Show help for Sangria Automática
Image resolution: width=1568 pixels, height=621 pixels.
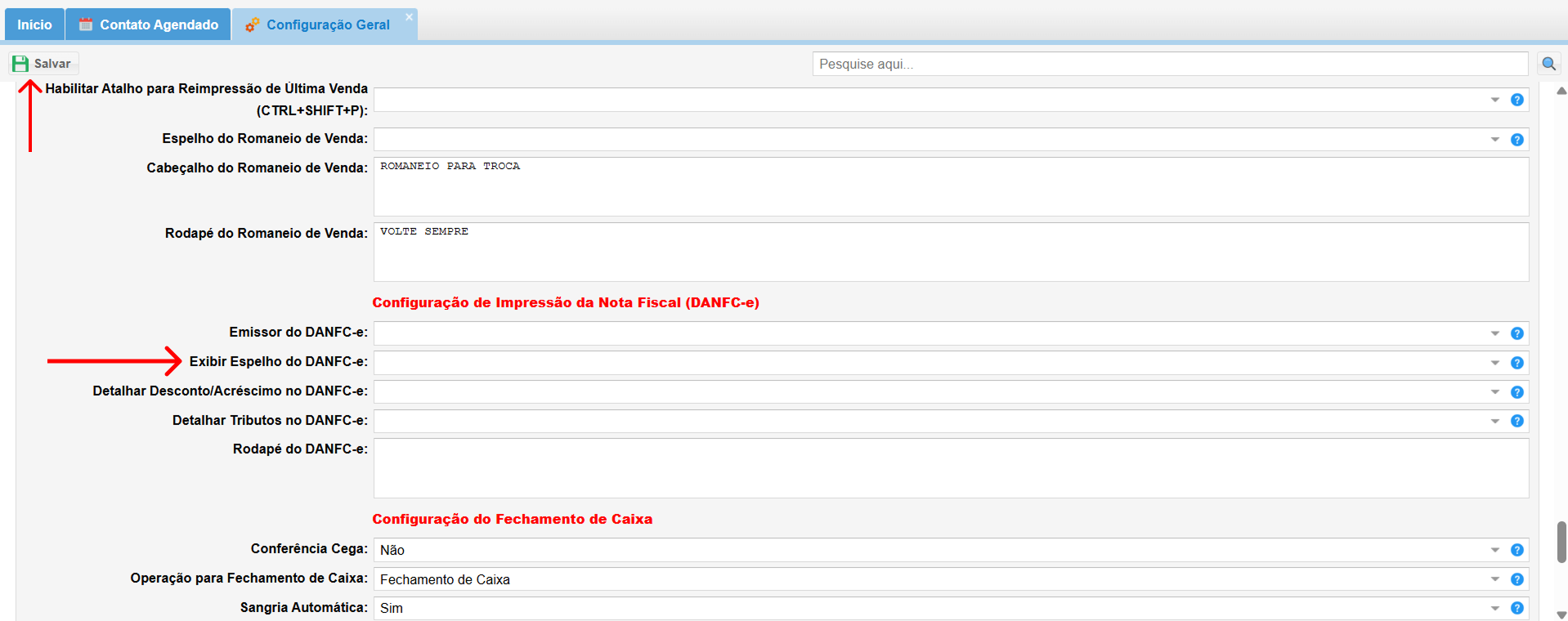[x=1516, y=608]
